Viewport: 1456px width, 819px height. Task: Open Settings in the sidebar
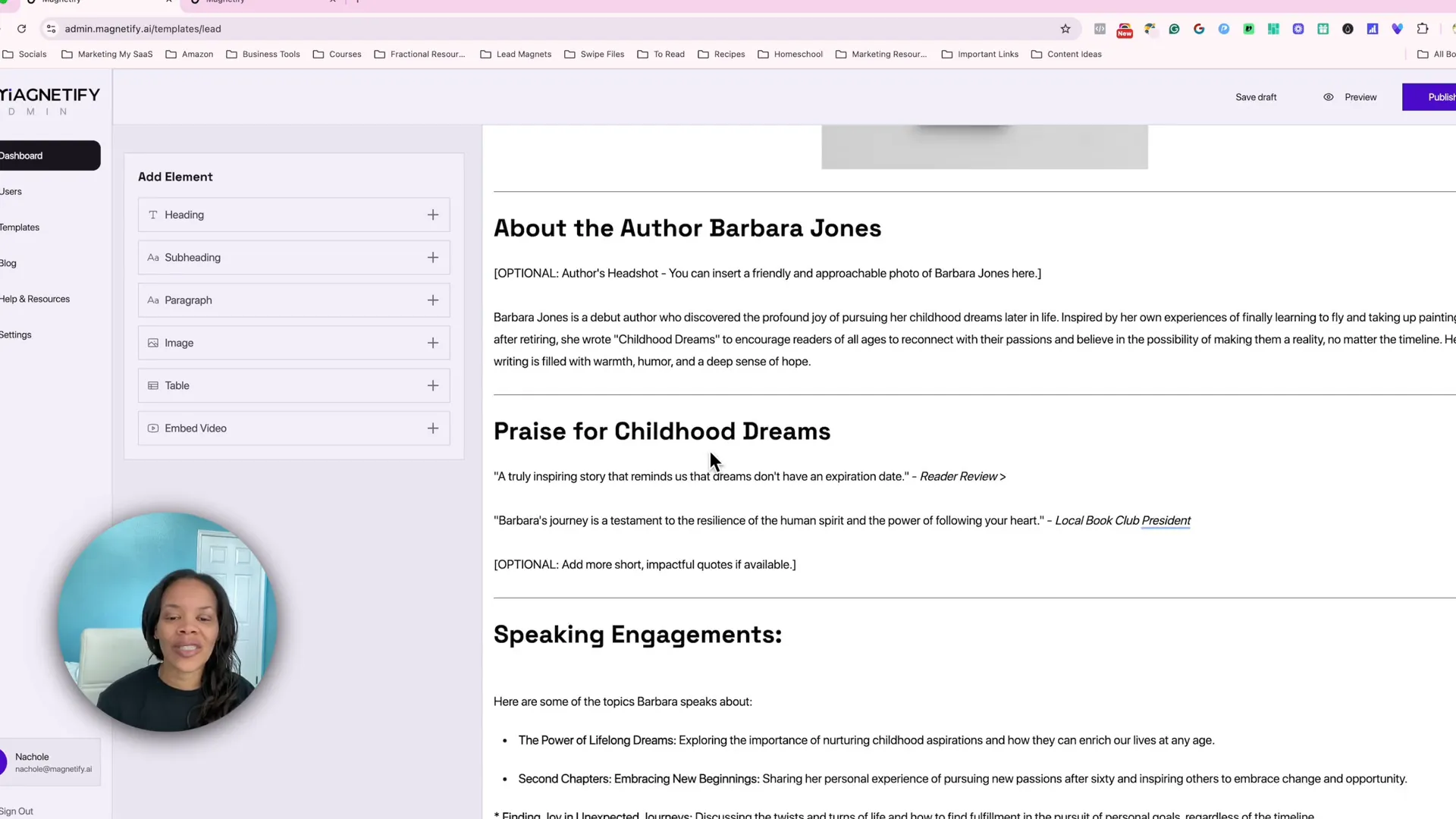(x=16, y=334)
